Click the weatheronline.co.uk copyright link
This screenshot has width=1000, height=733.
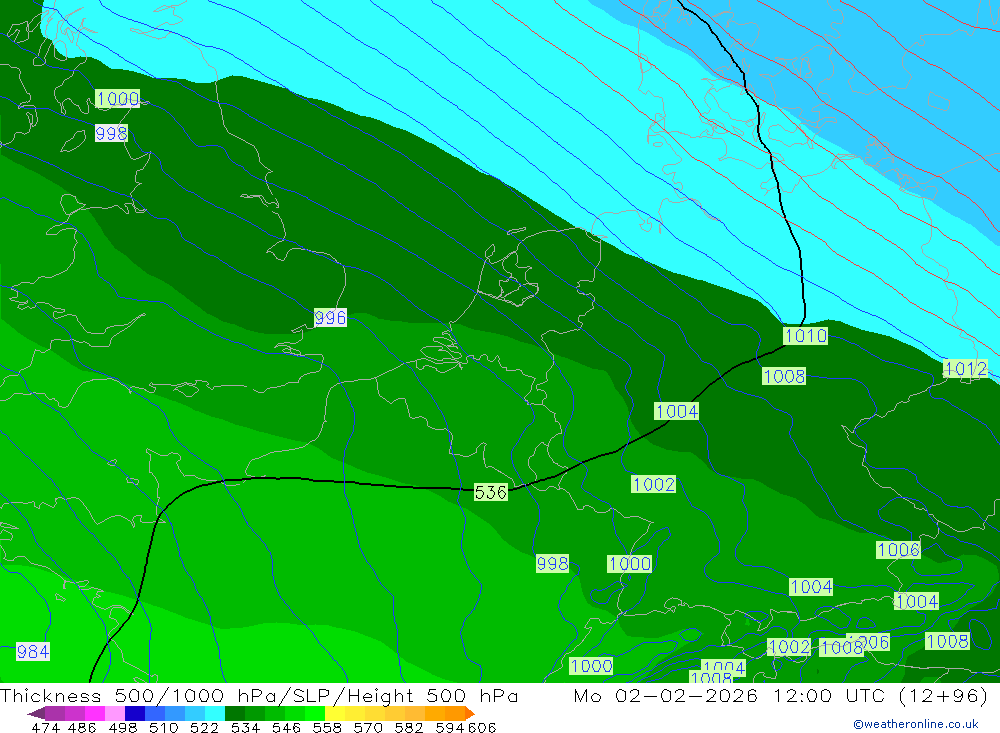point(915,724)
